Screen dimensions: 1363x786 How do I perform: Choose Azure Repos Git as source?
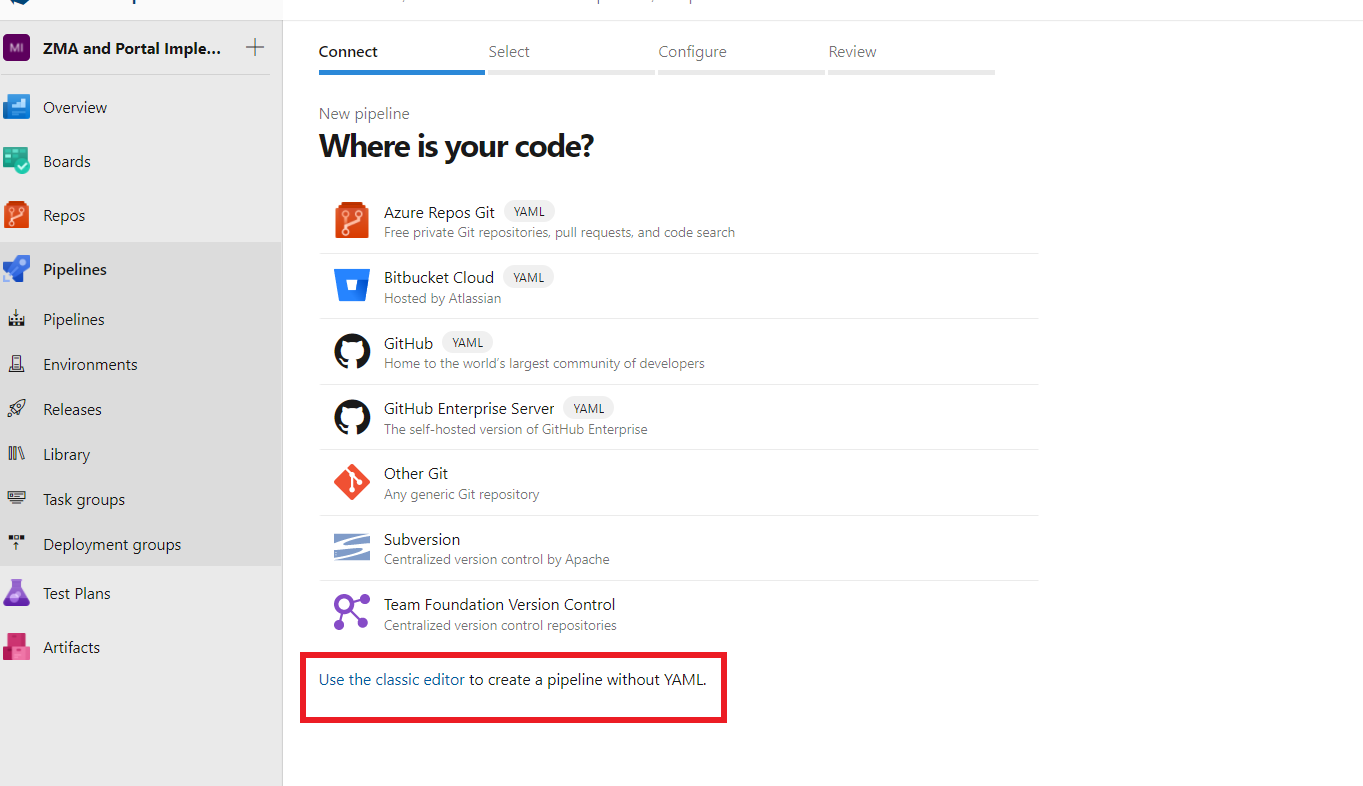[x=439, y=213]
